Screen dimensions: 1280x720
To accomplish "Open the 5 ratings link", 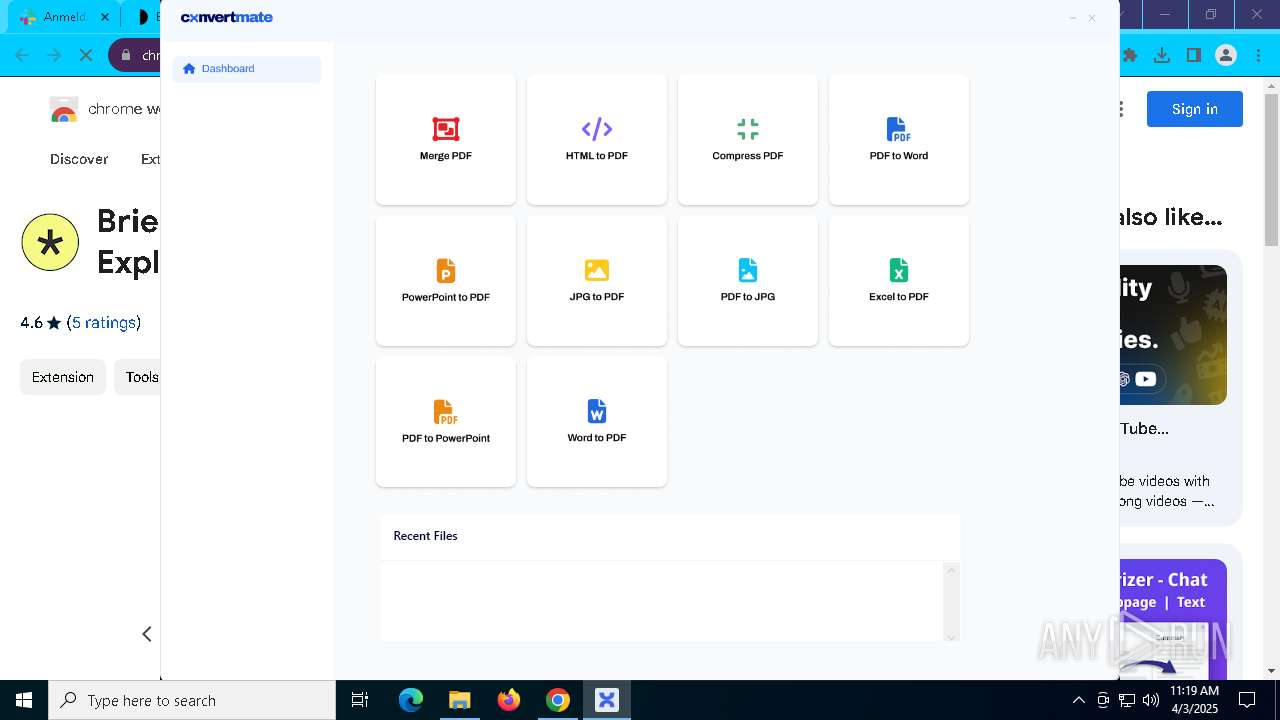I will [104, 323].
